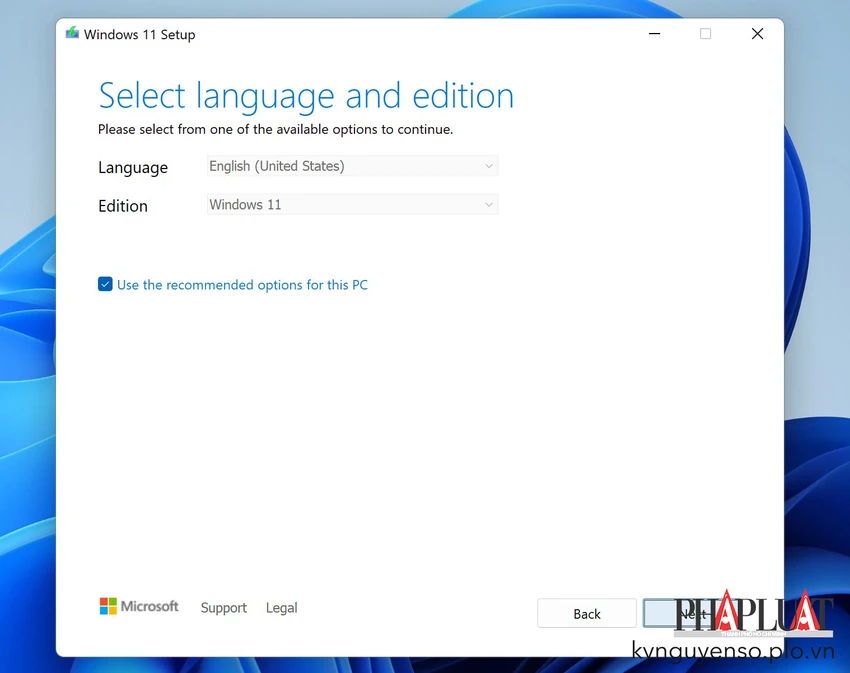Click the Windows 11 Setup title bar icon
The height and width of the screenshot is (673, 850).
point(72,34)
